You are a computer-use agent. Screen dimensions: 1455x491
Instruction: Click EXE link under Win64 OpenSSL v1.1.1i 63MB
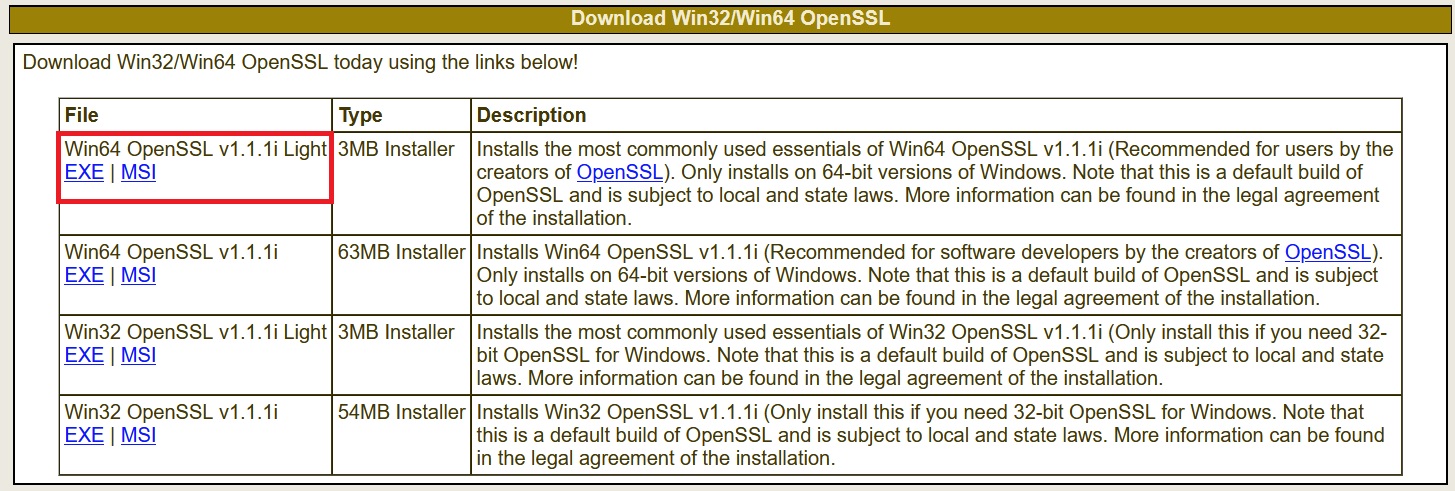[84, 275]
